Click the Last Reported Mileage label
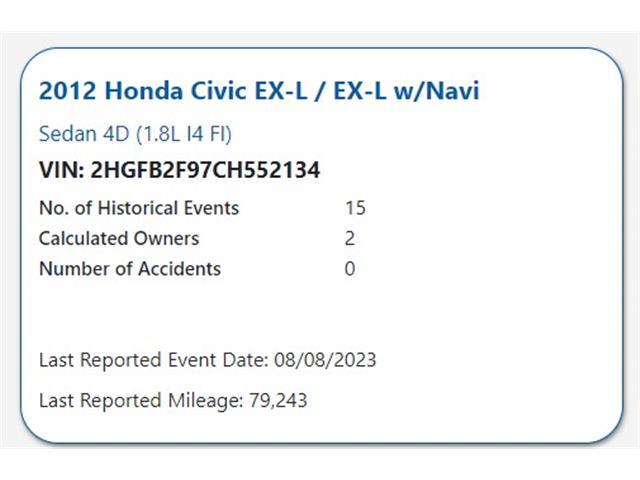Viewport: 640px width, 480px height. pyautogui.click(x=138, y=401)
